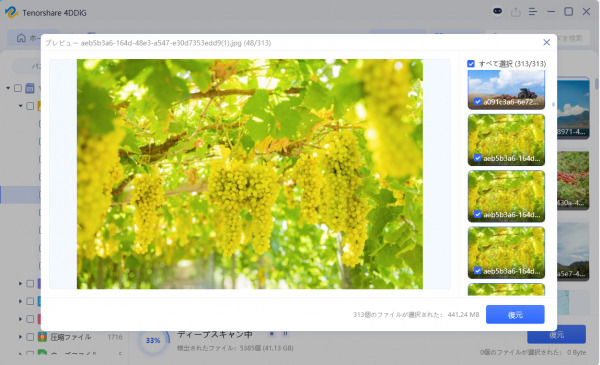Image resolution: width=600 pixels, height=365 pixels.
Task: Open the robot assistant icon in title bar
Action: 497,11
